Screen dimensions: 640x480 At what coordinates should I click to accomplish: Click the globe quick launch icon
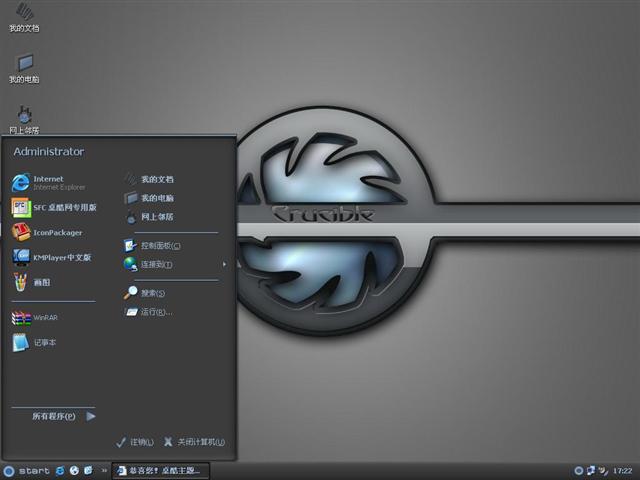tap(74, 471)
